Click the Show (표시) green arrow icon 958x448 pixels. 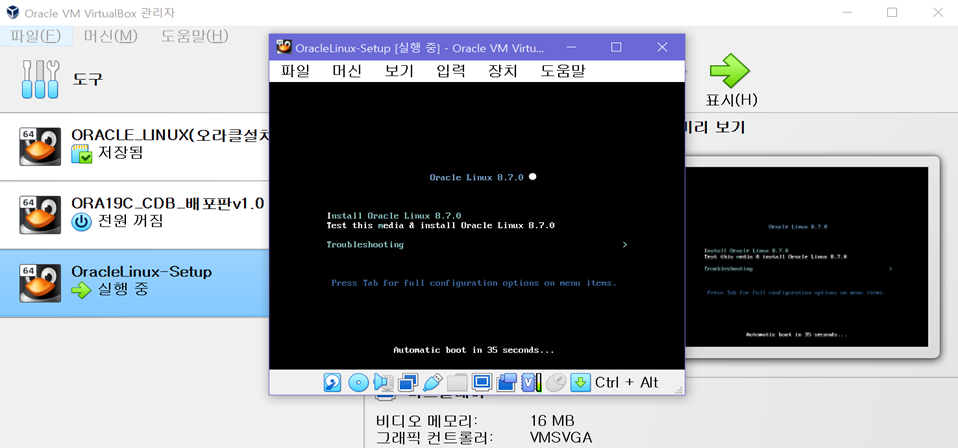point(729,70)
